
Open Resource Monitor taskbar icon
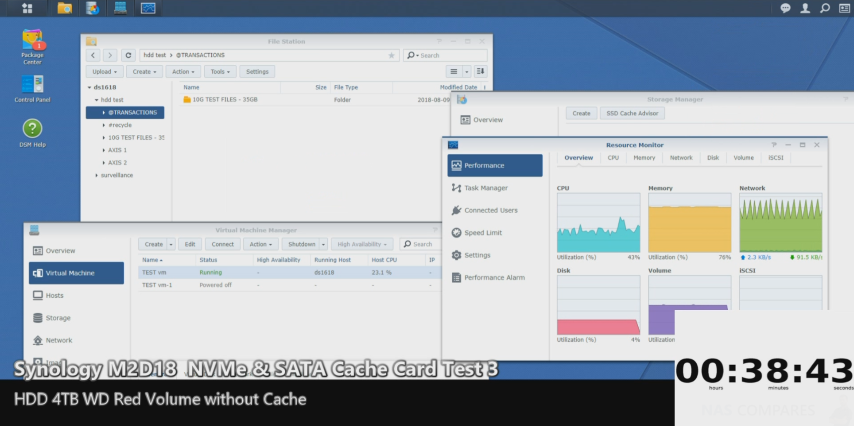tap(148, 8)
